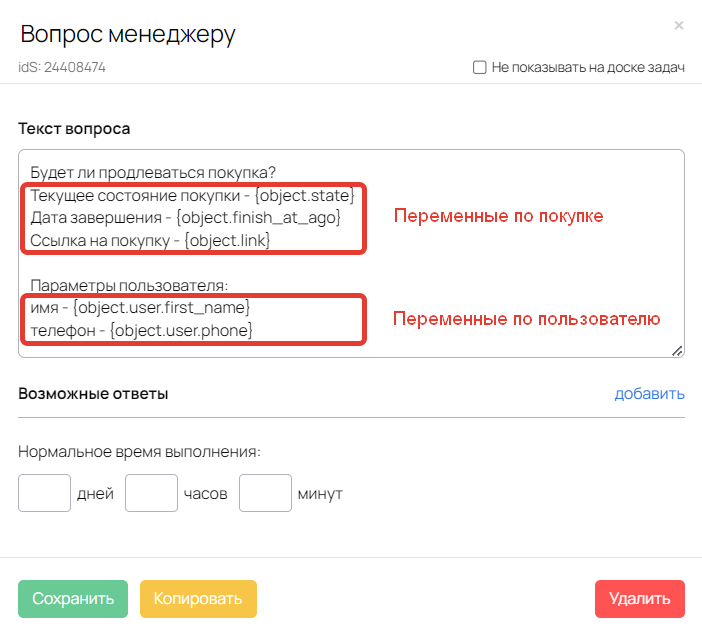Click the Возможные ответы heading
The width and height of the screenshot is (702, 635).
(93, 394)
